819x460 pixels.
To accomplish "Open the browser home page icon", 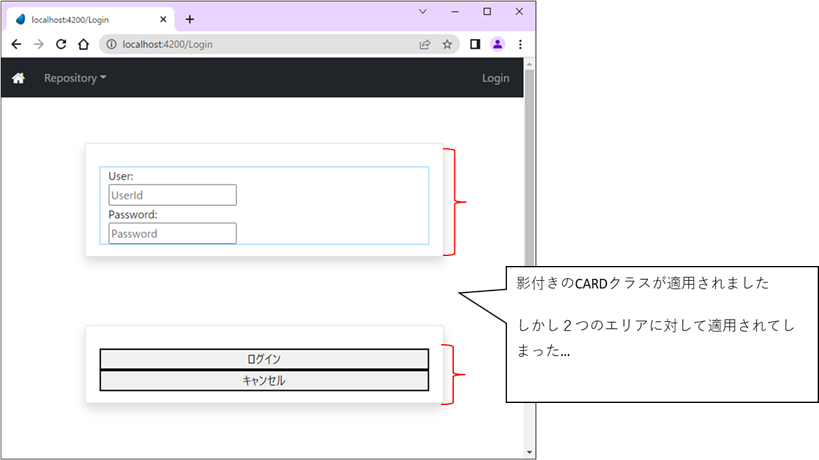I will coord(84,44).
